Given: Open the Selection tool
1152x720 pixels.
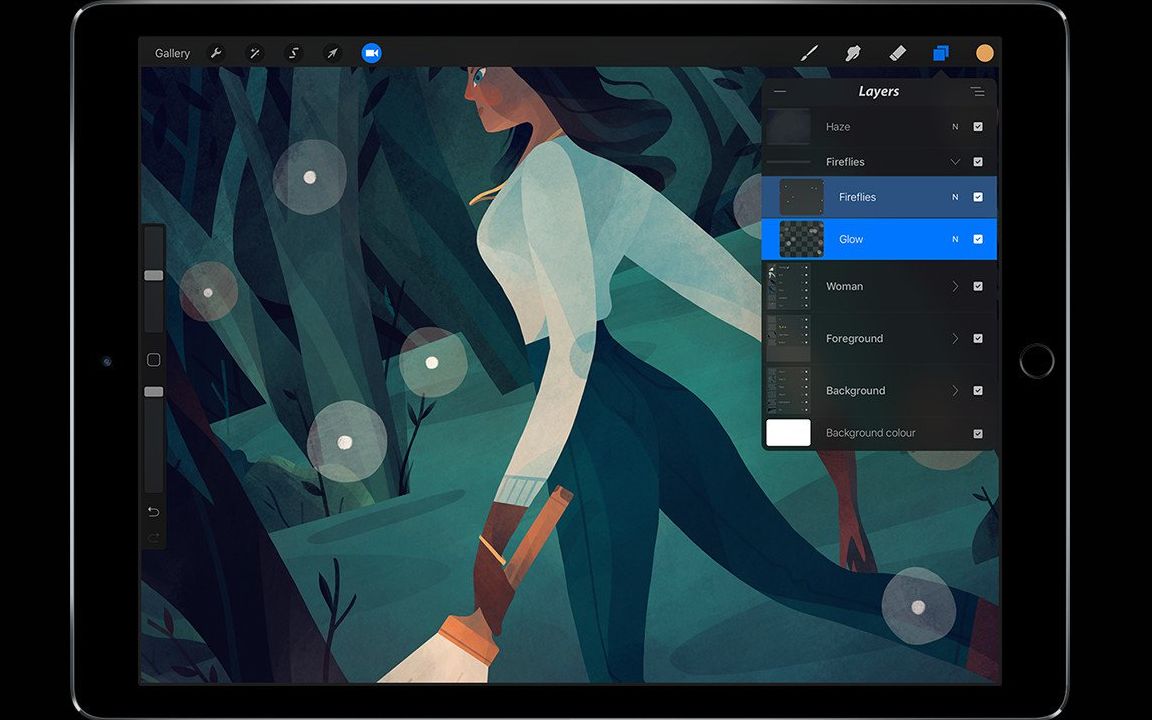Looking at the screenshot, I should (x=294, y=52).
